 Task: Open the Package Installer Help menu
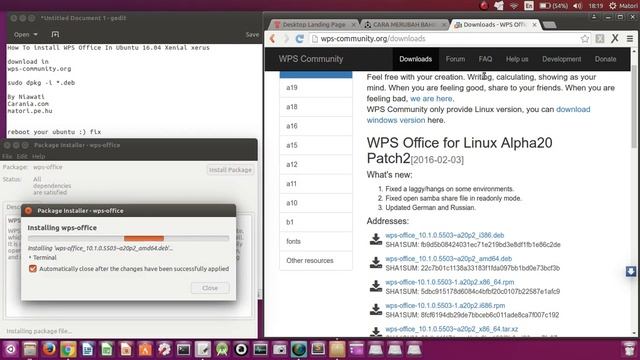point(38,156)
